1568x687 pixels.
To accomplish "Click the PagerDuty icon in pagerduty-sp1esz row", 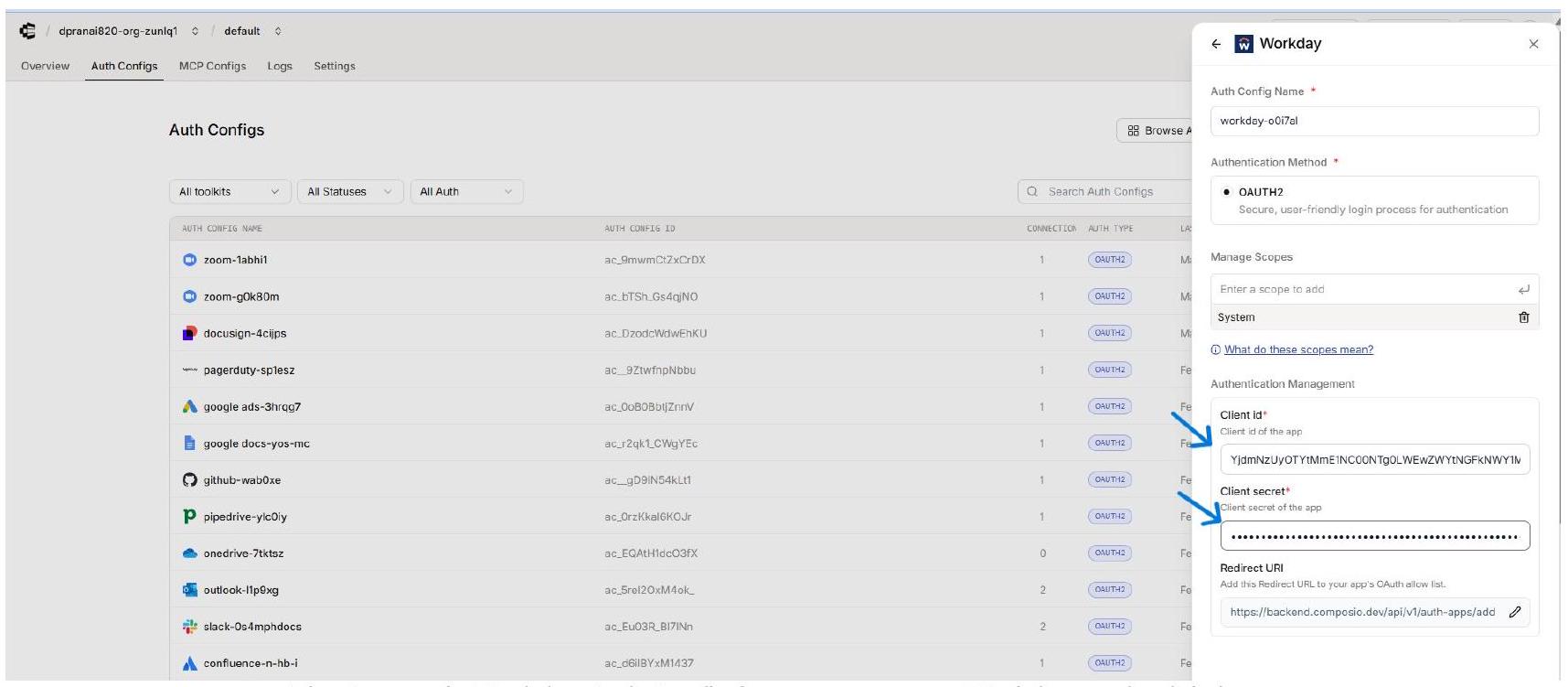I will (x=189, y=370).
